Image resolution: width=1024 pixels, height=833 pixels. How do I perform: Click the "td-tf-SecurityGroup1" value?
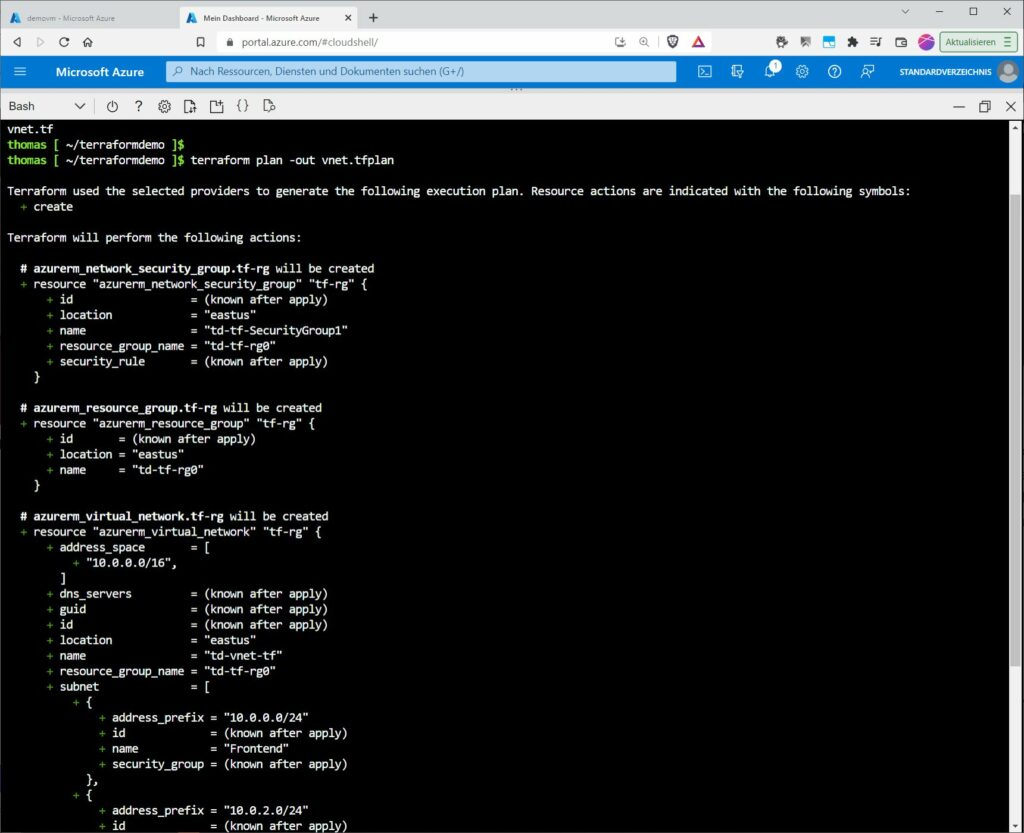point(276,330)
